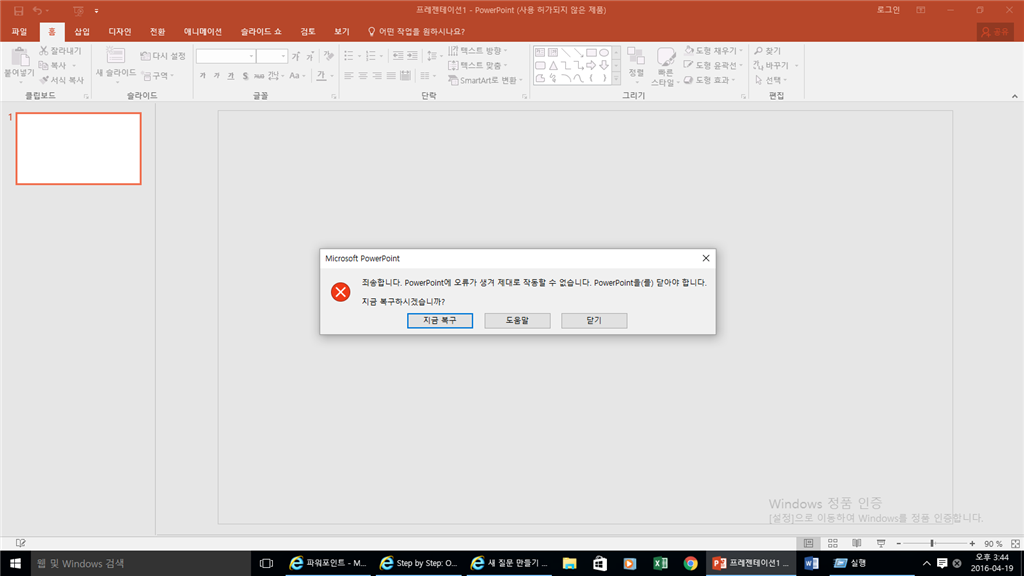Click the 도형 효과 shape effects icon
This screenshot has height=576, width=1024.
pyautogui.click(x=688, y=80)
